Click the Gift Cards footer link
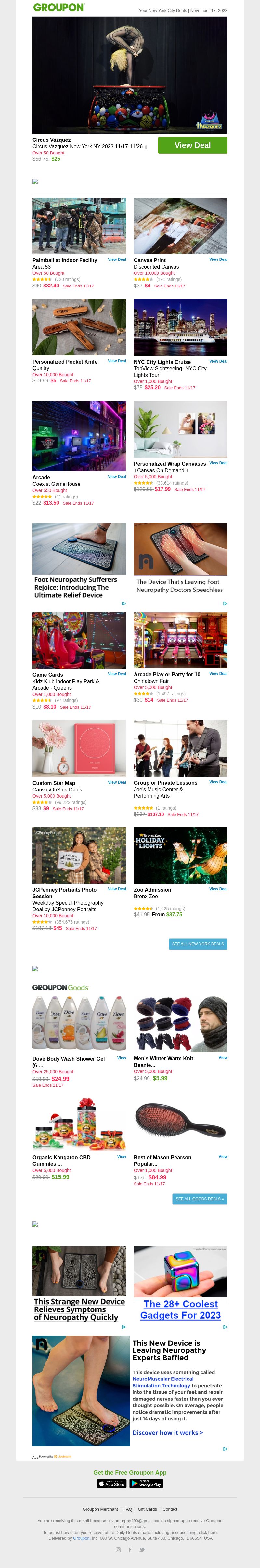Screen dimensions: 260x1568 (x=147, y=1509)
